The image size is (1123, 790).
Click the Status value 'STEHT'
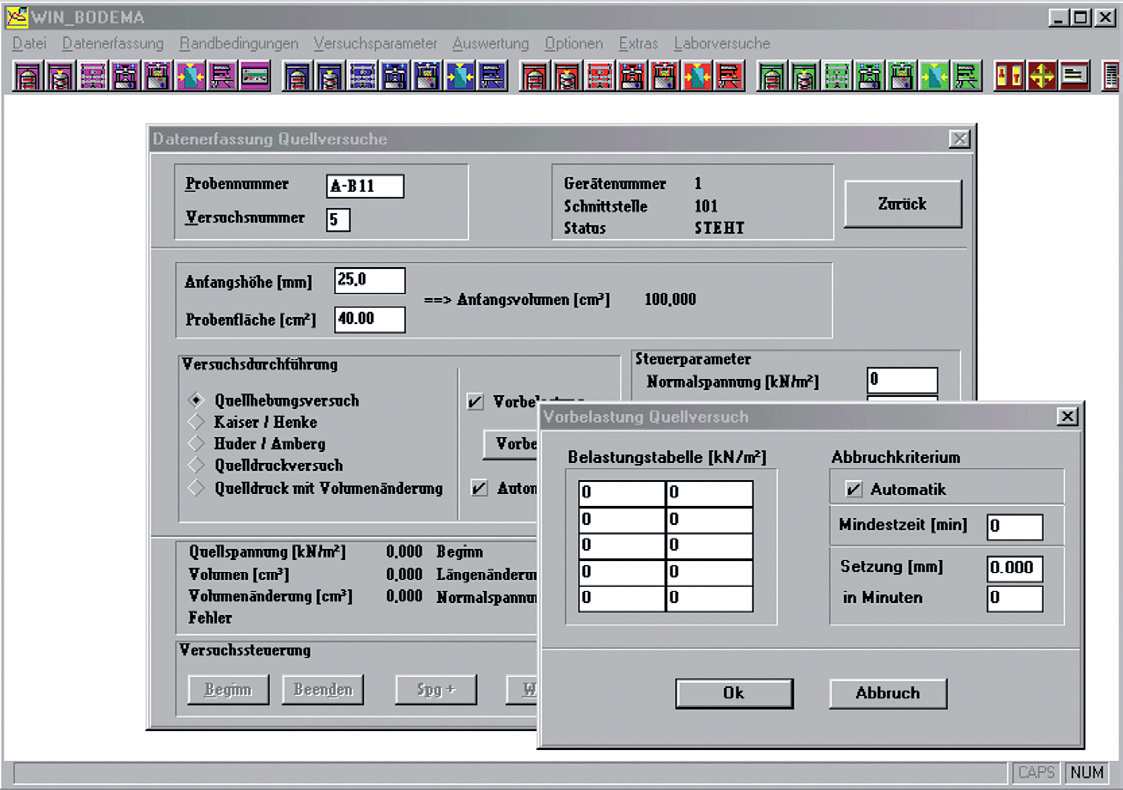coord(719,228)
